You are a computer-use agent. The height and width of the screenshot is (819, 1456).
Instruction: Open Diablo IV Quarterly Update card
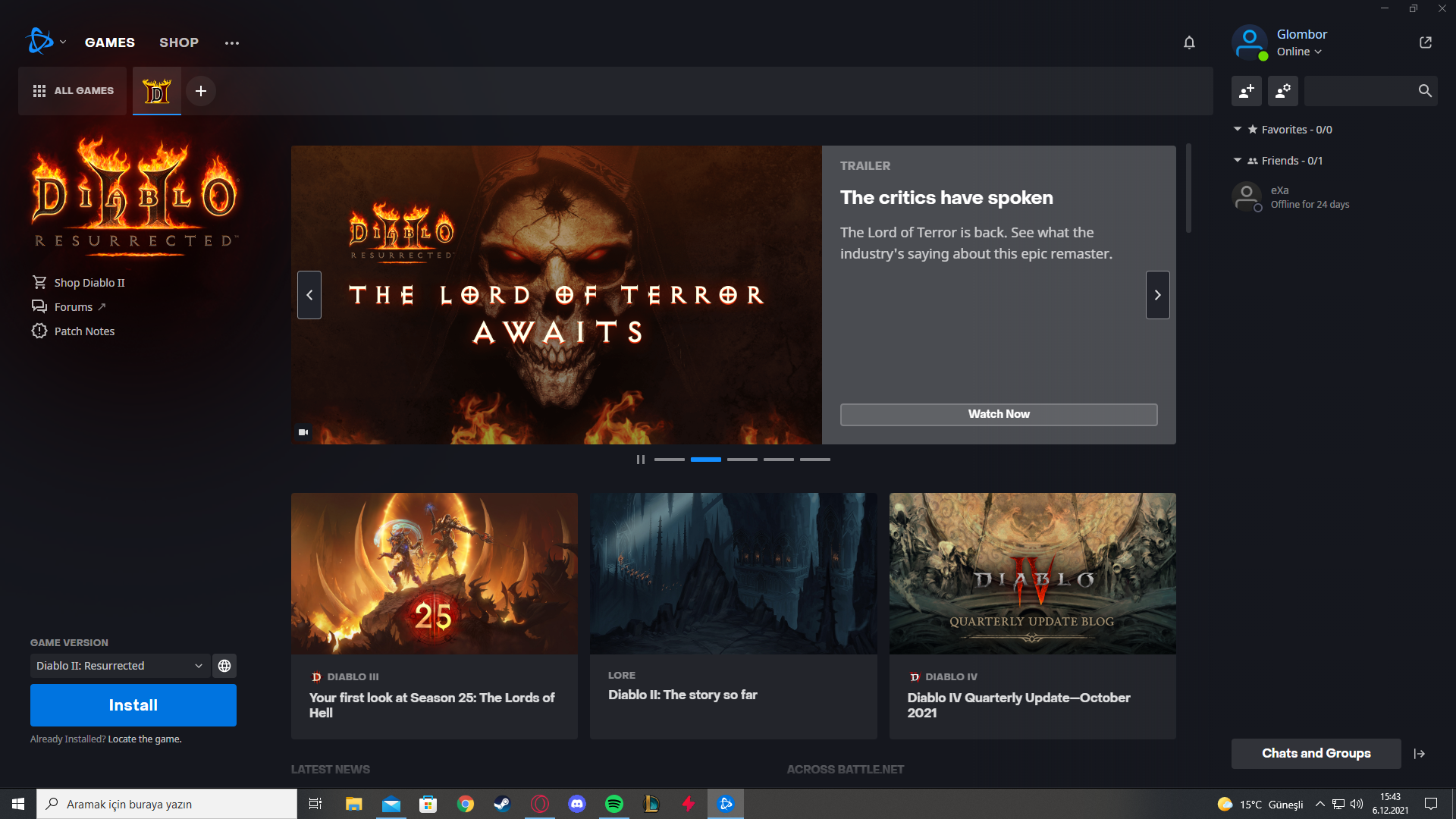1033,616
